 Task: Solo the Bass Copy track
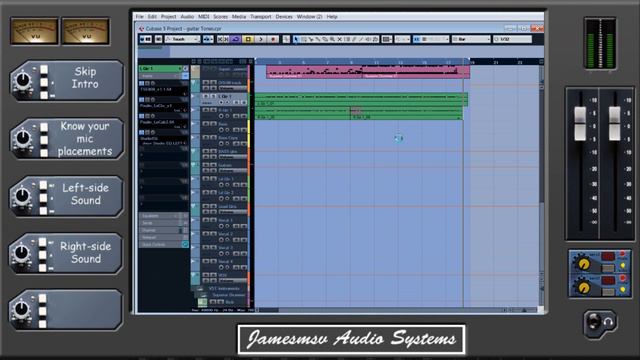(213, 138)
